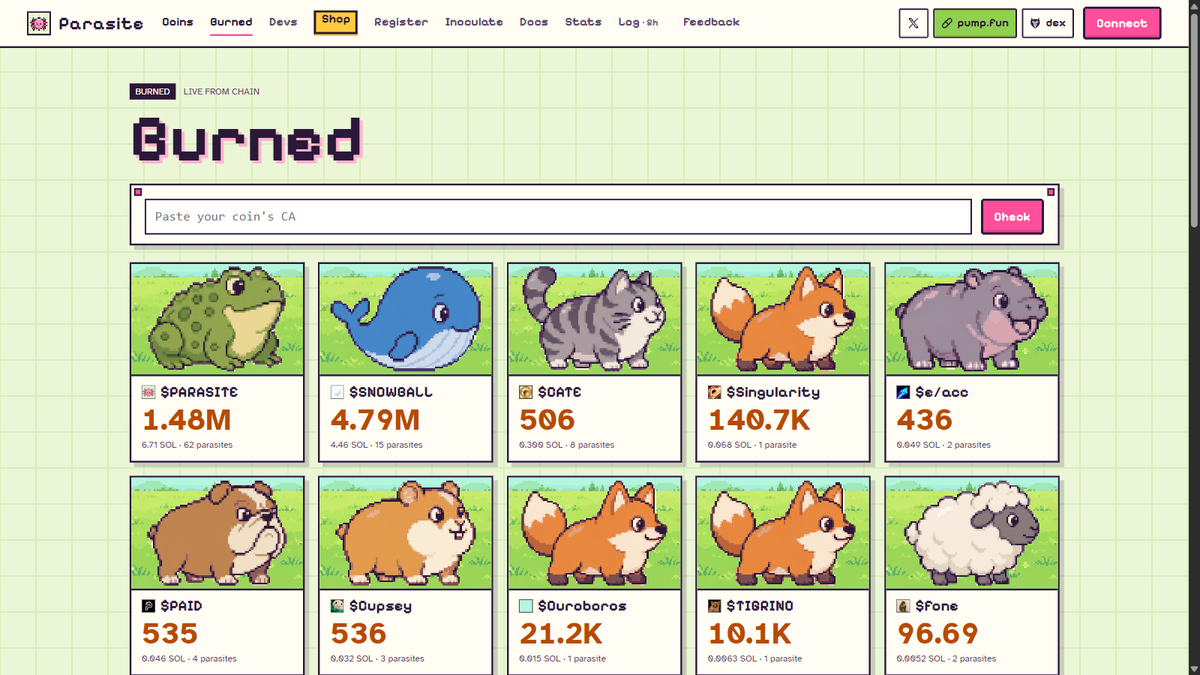Click the '4.46 SOL · 15 parasites' text
Viewport: 1200px width, 675px height.
coord(376,445)
